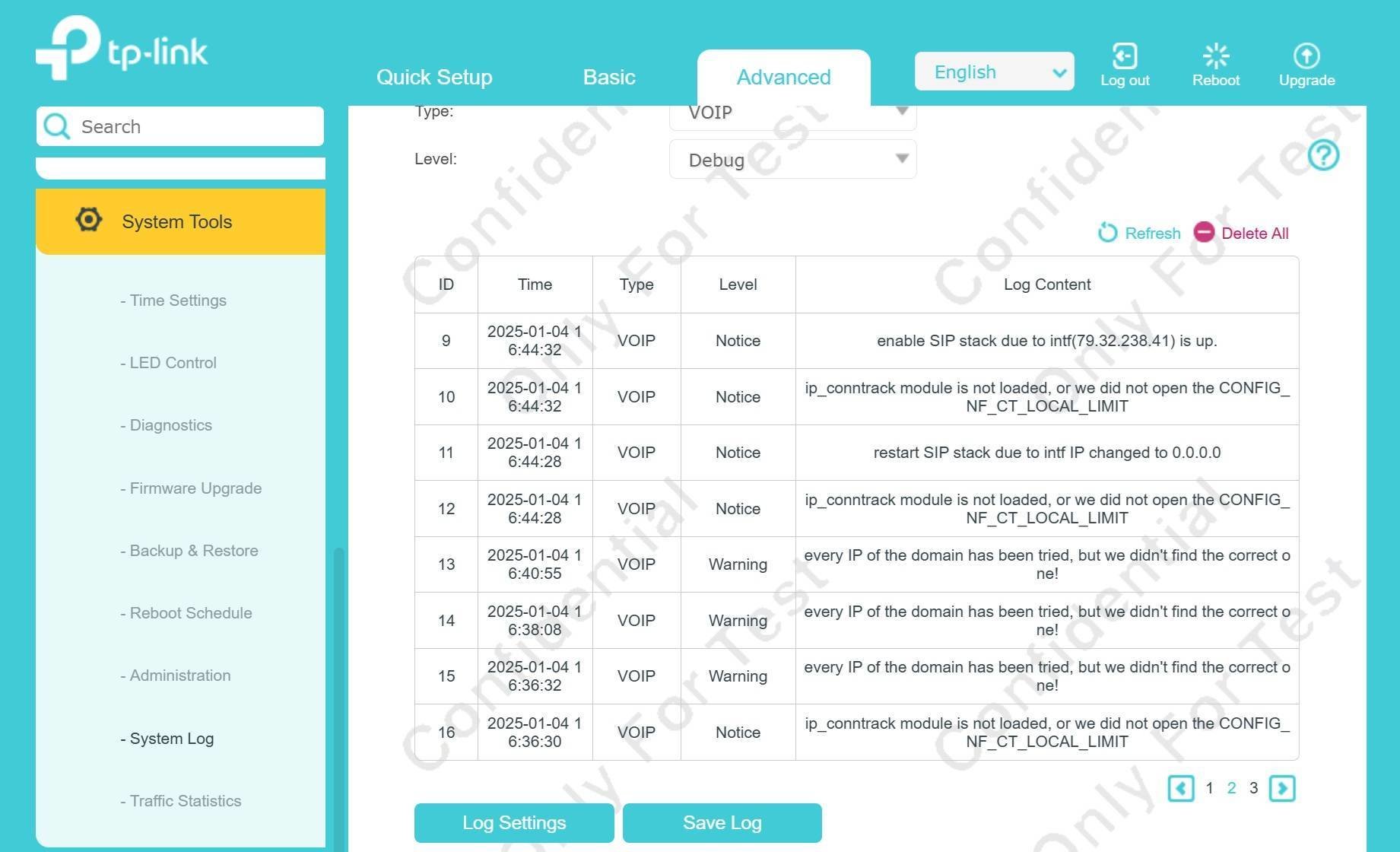
Task: Click the Search input field
Action: (x=180, y=126)
